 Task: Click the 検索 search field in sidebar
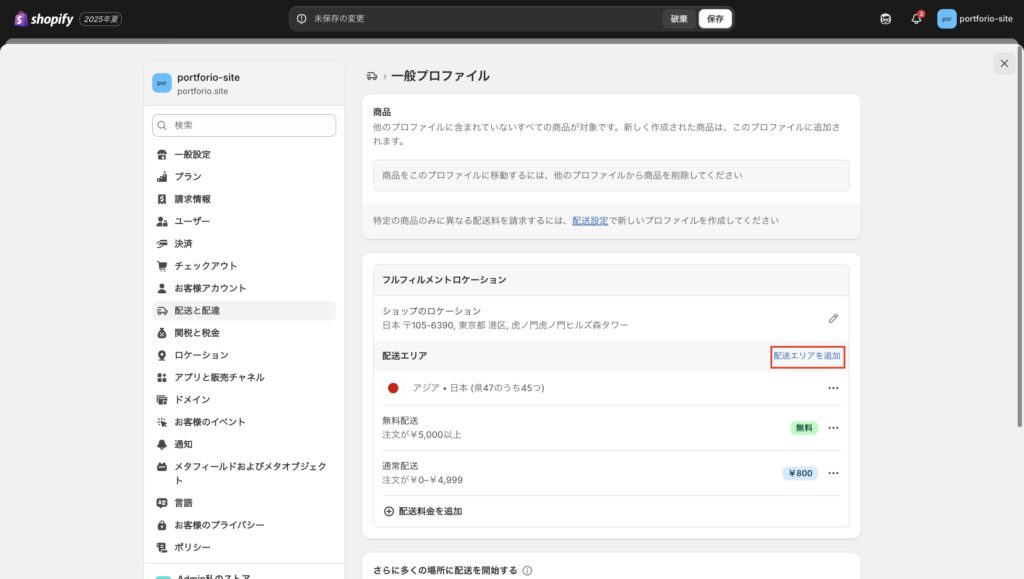click(244, 125)
